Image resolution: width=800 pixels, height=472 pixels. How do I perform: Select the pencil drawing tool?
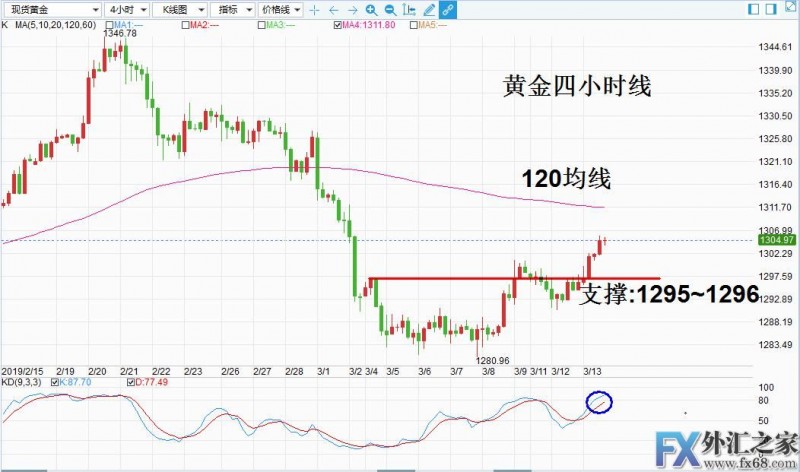pyautogui.click(x=427, y=9)
